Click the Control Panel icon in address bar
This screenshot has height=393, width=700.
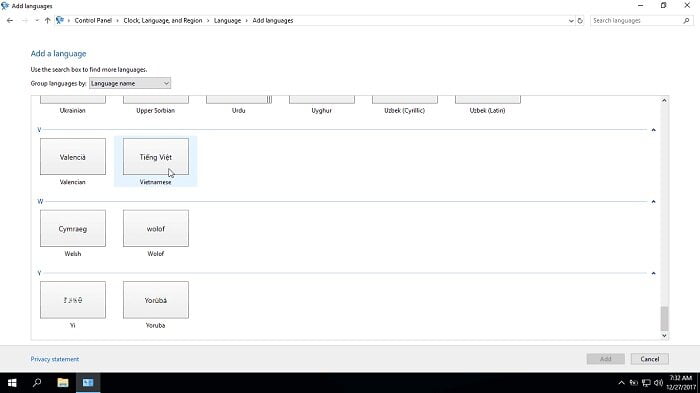[60, 20]
